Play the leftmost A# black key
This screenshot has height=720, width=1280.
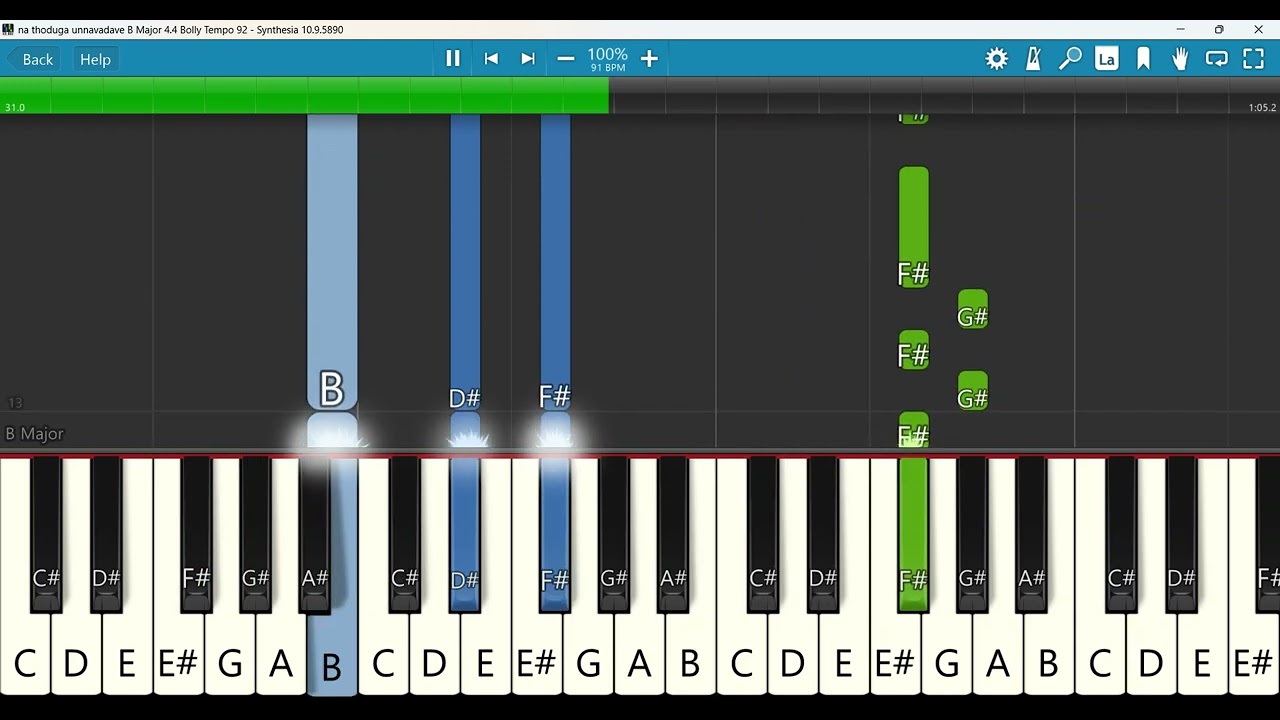[315, 535]
